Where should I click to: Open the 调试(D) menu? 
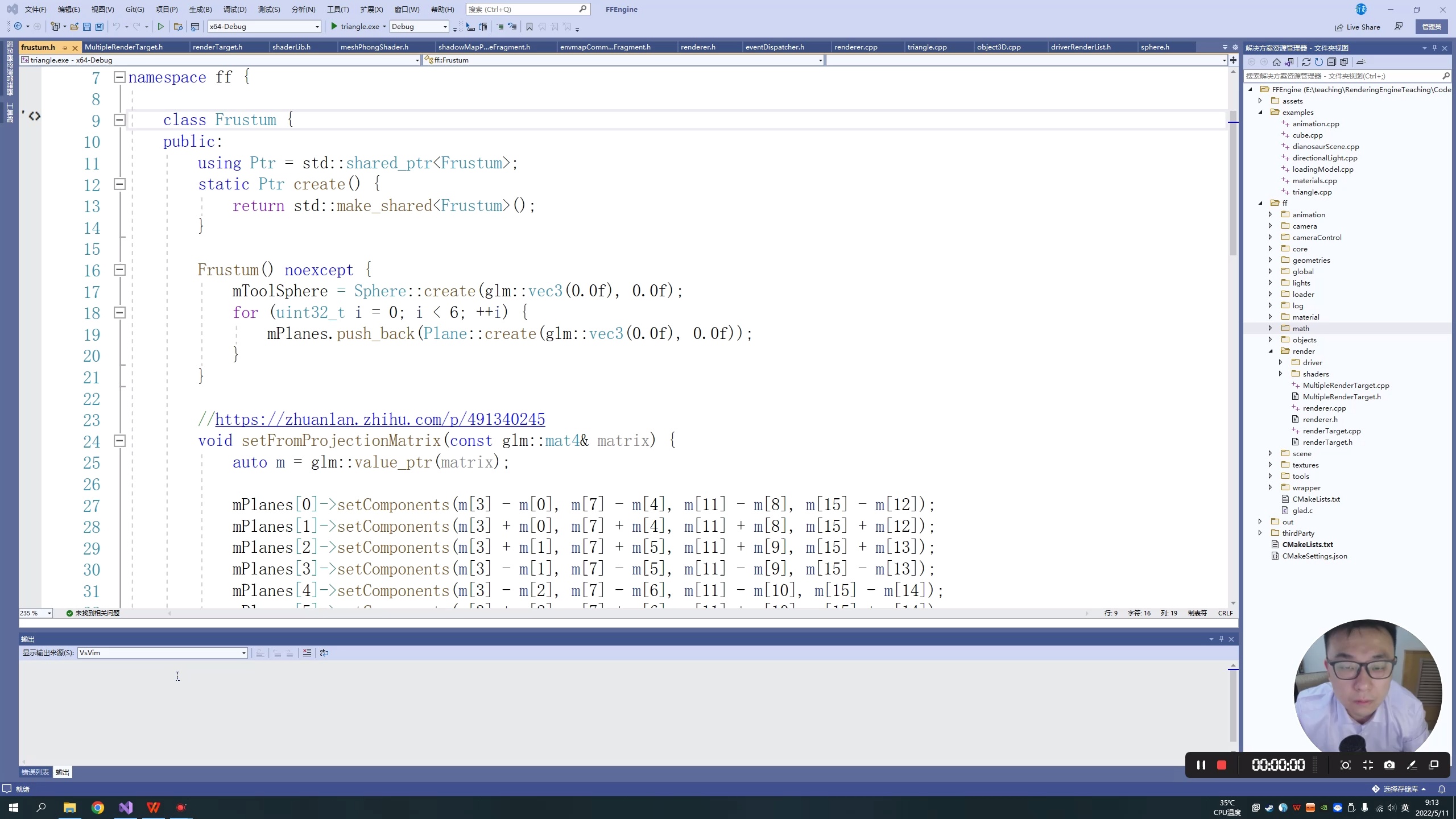[234, 9]
